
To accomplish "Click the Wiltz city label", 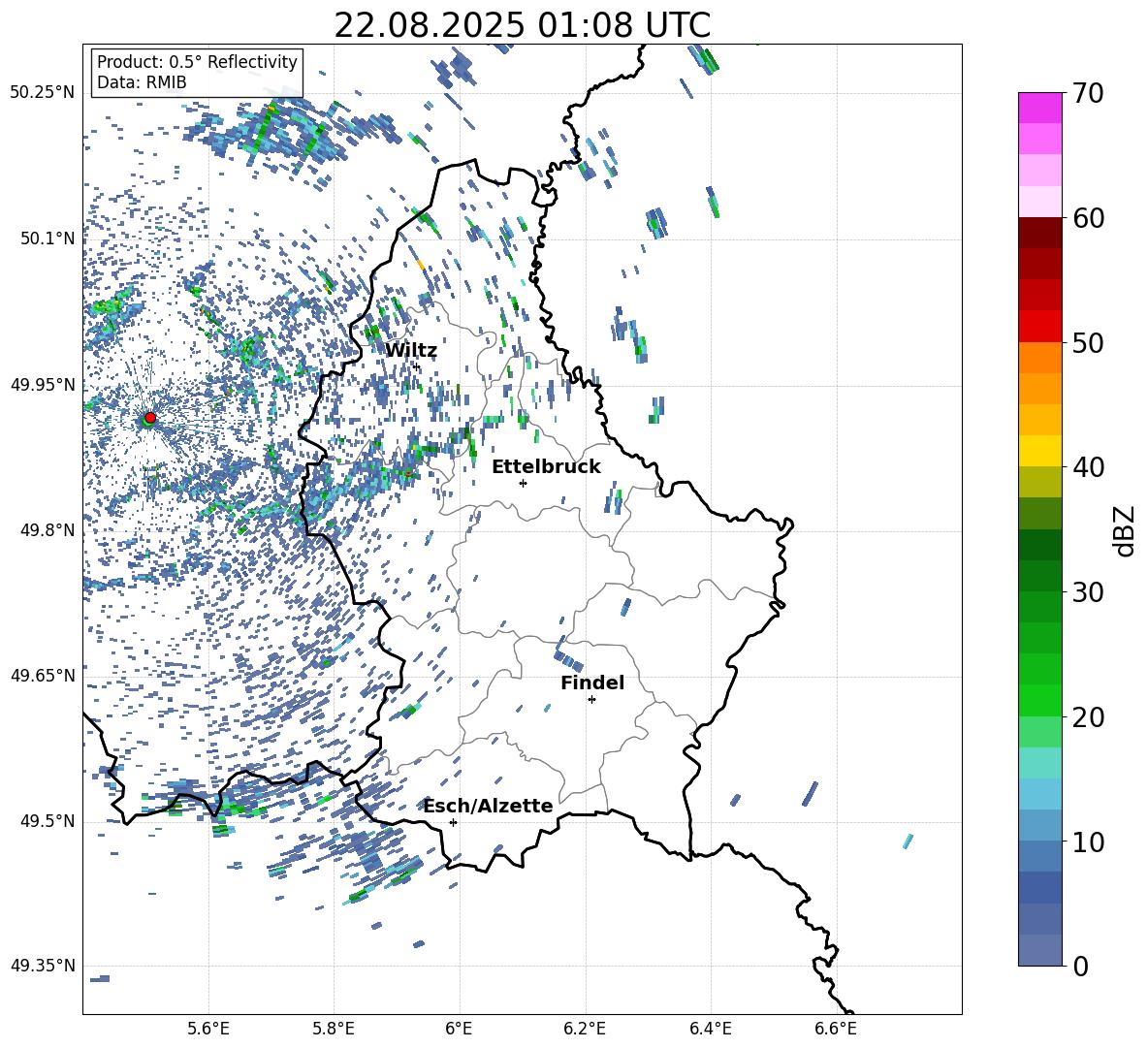I will (411, 351).
